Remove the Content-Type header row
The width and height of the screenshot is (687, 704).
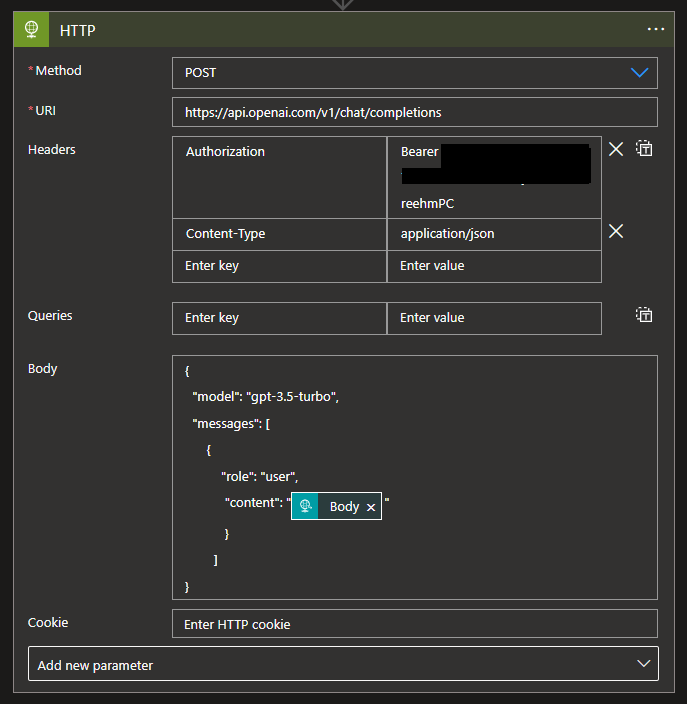pos(616,231)
